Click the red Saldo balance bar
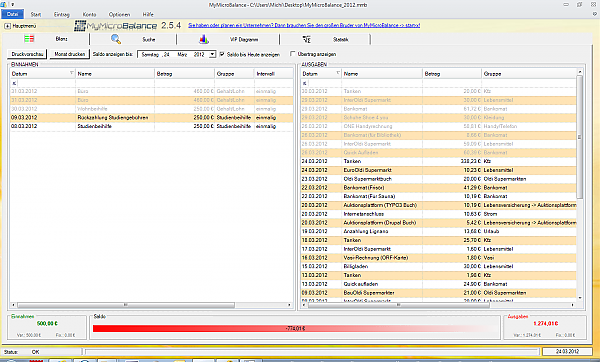The height and width of the screenshot is (362, 600). click(295, 328)
